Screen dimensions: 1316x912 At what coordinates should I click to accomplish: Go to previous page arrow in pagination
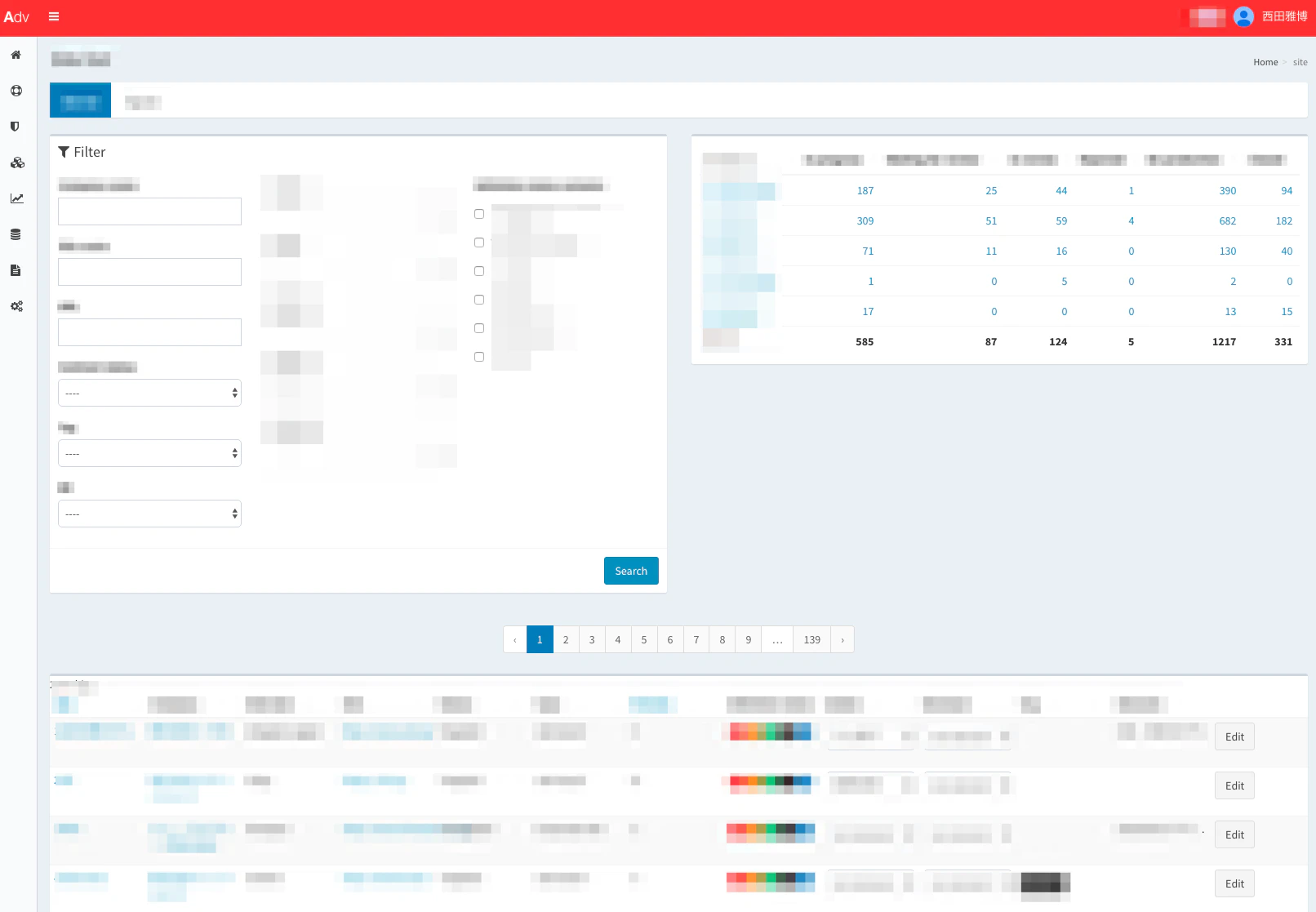point(515,640)
